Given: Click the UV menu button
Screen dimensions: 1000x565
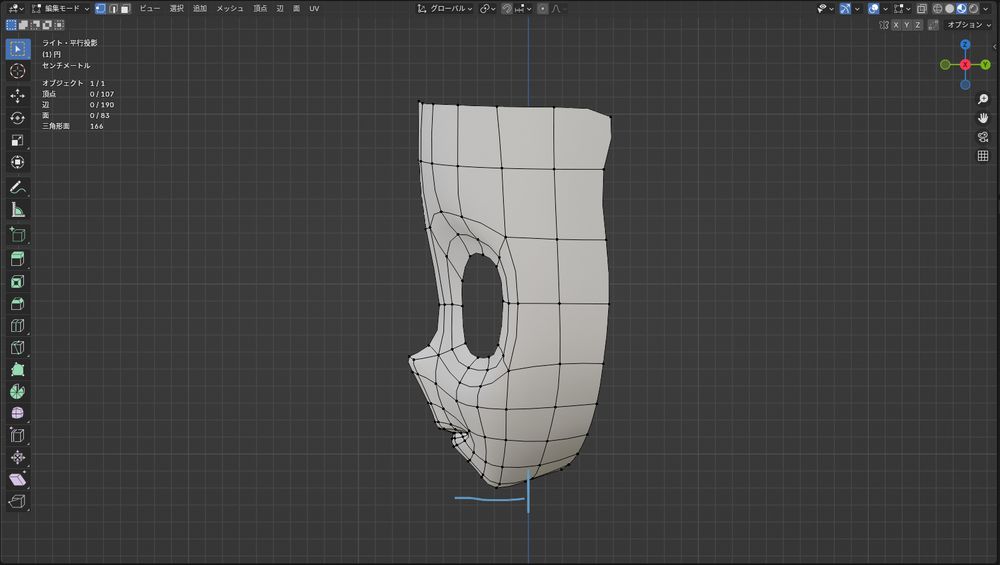Looking at the screenshot, I should [x=314, y=8].
